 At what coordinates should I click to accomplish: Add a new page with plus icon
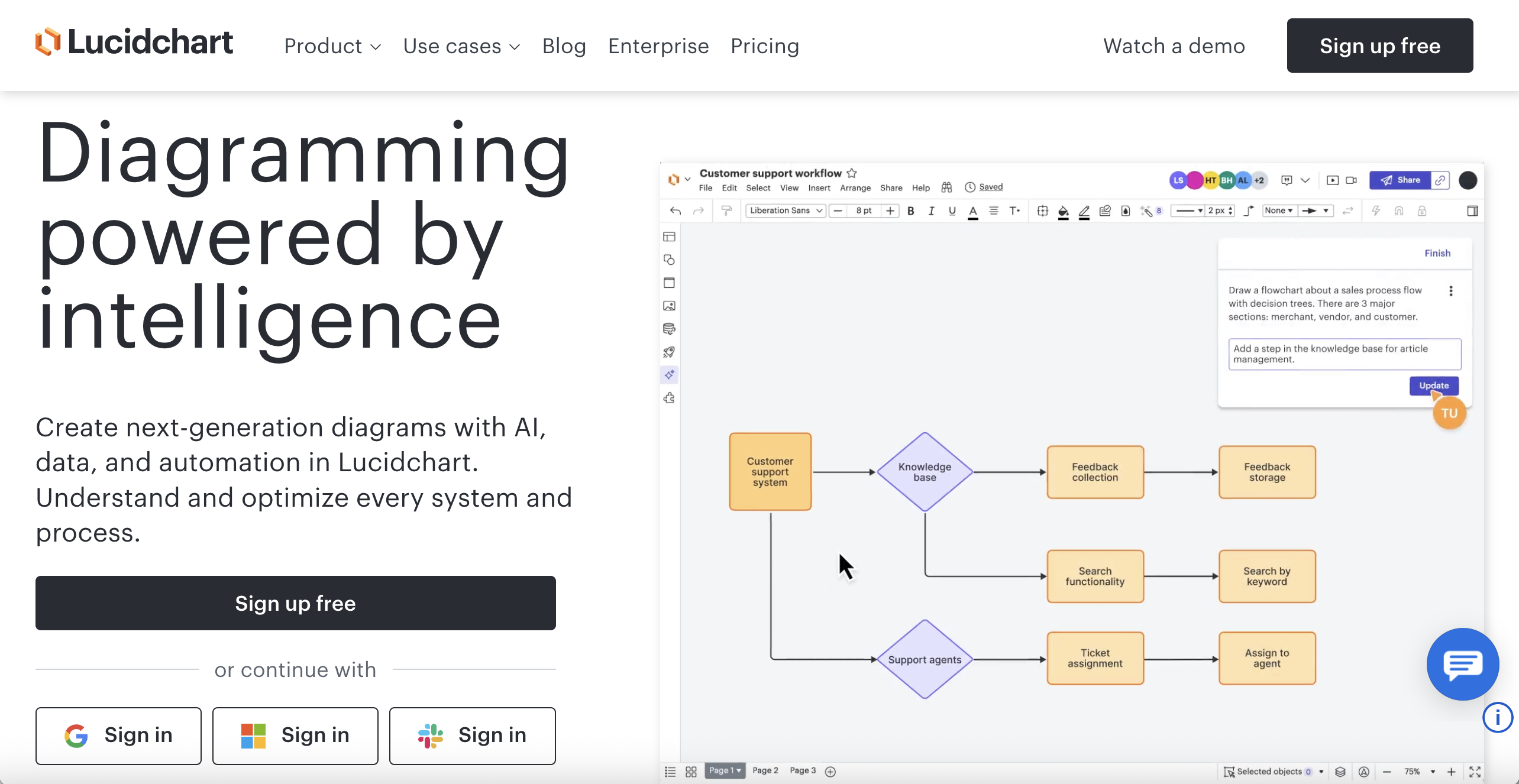830,772
